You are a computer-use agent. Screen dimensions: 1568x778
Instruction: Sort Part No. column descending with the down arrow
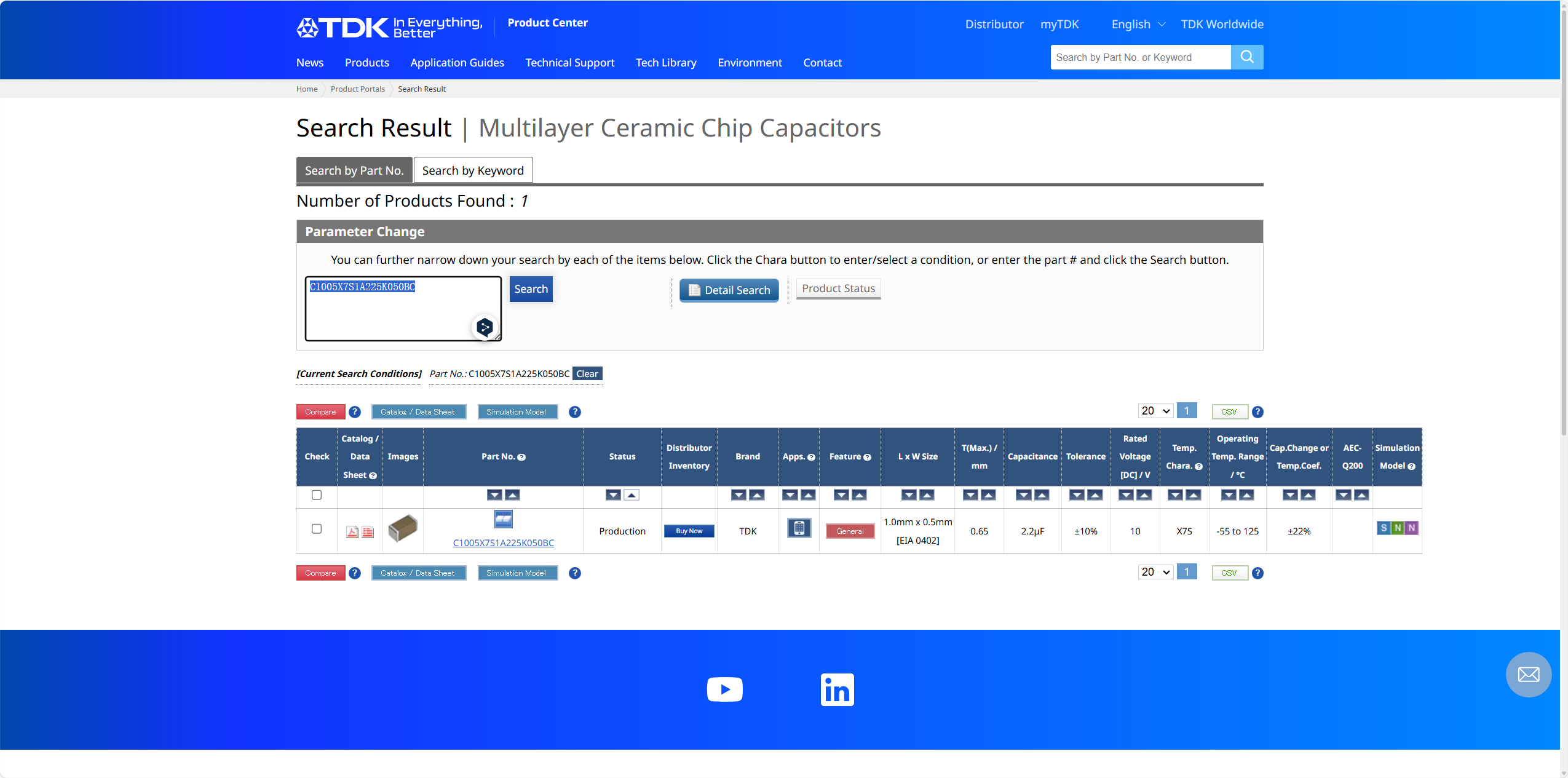pyautogui.click(x=494, y=495)
